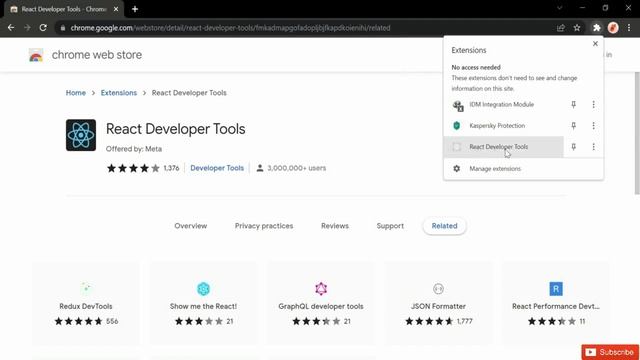Open the GraphQL developer tools card
This screenshot has width=640, height=360.
[x=321, y=304]
